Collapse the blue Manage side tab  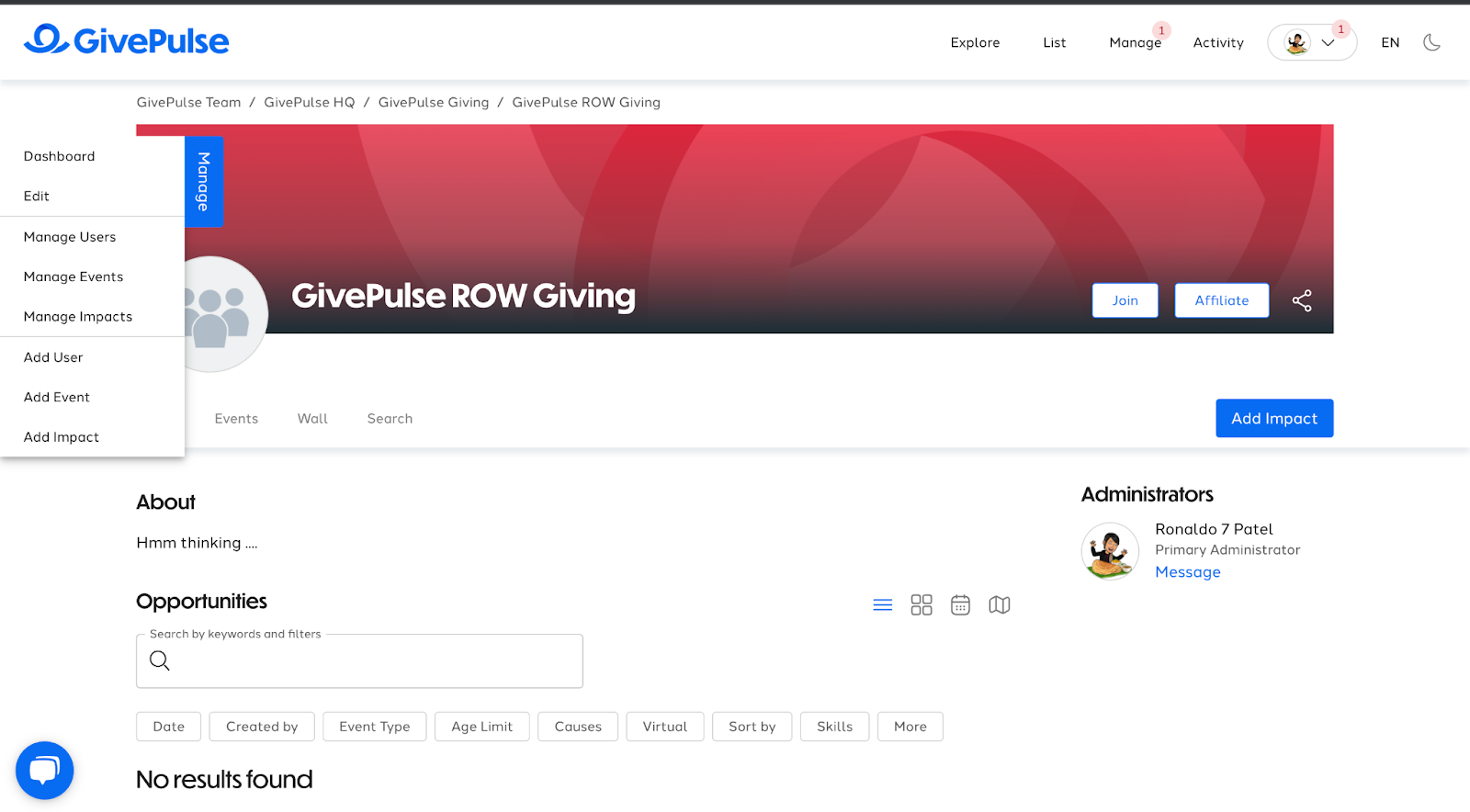(204, 182)
